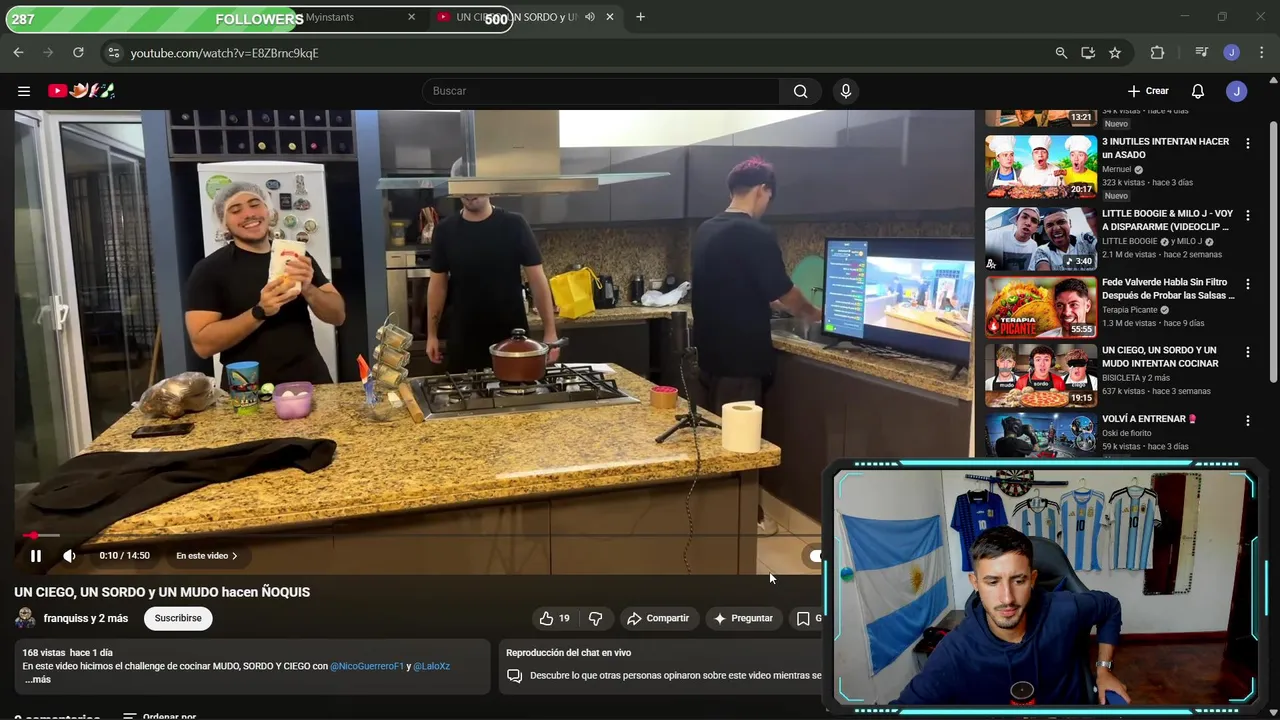Open options for the '3 INUTILES' video
Viewport: 1280px width, 720px height.
pos(1247,144)
